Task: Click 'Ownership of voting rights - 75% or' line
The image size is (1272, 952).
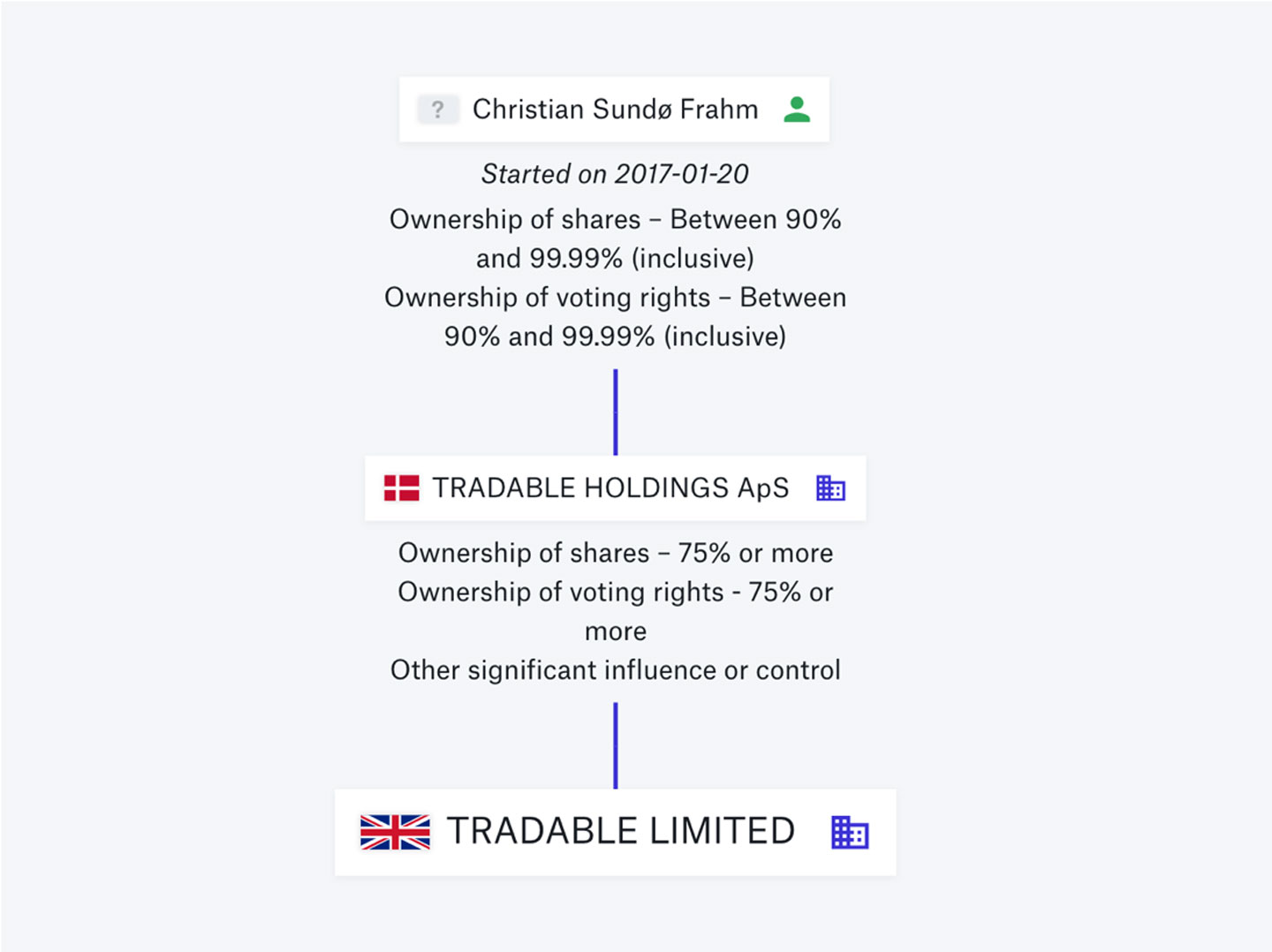Action: coord(615,592)
